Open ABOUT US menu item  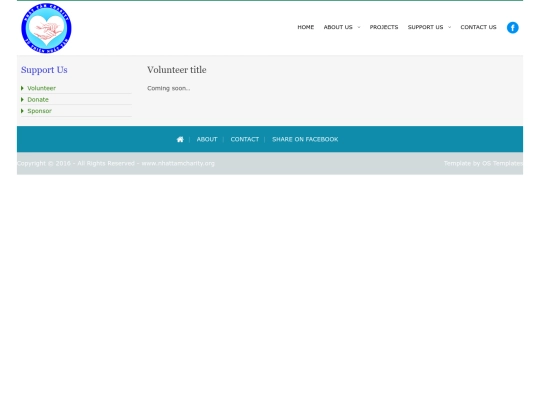[x=338, y=27]
